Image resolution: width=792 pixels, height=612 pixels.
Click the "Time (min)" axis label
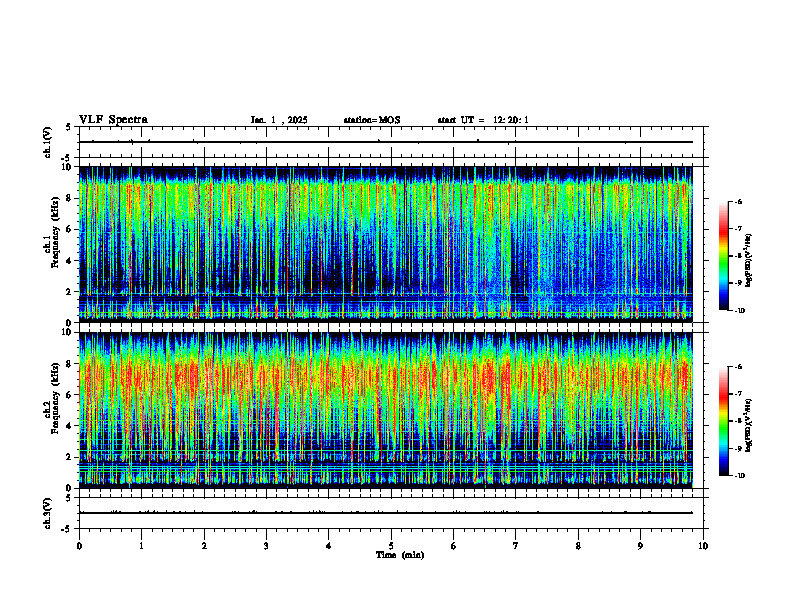click(400, 555)
